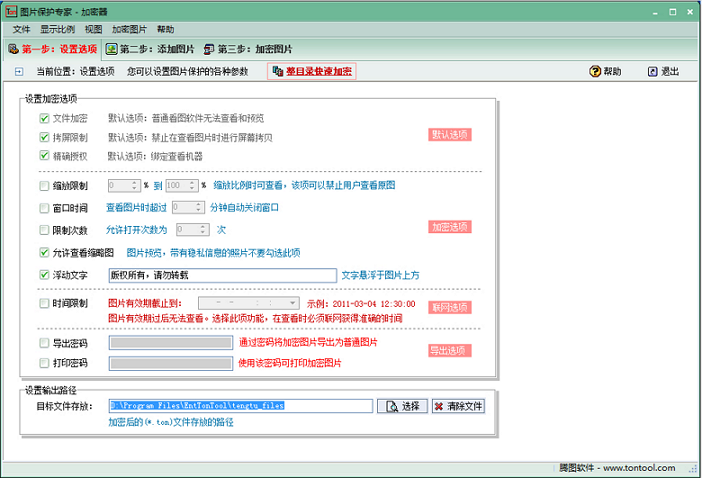Click the pink 联网选项 label
The image size is (702, 478).
449,307
